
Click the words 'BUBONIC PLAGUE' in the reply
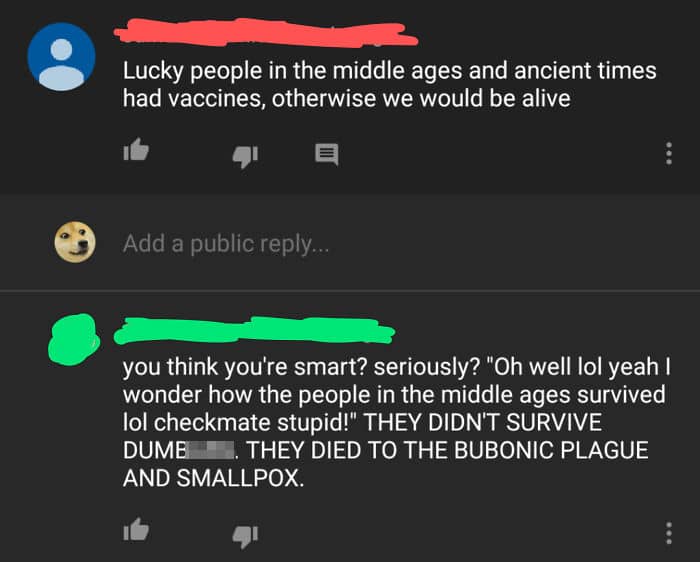tap(551, 450)
